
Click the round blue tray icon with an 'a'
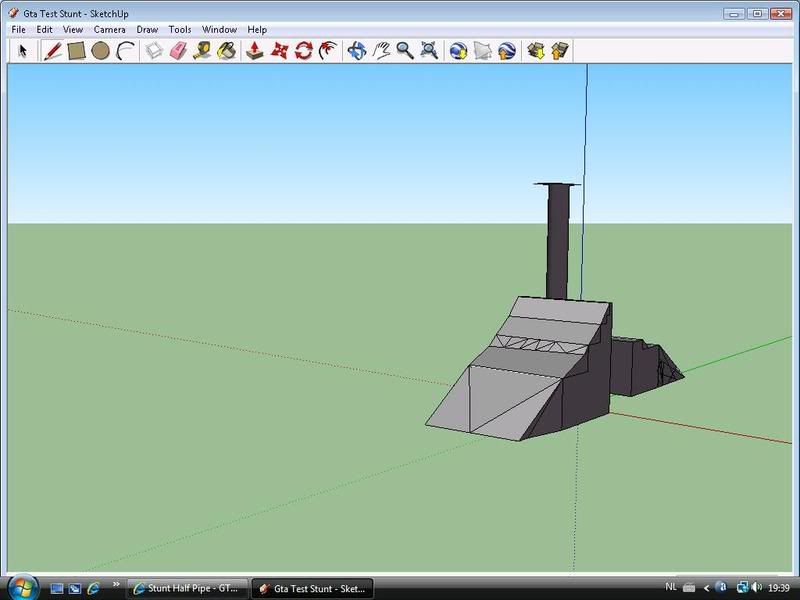721,587
